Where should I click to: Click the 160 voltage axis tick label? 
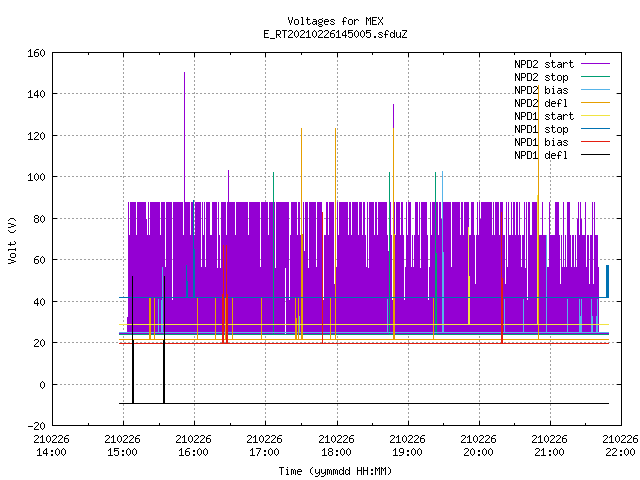(36, 53)
